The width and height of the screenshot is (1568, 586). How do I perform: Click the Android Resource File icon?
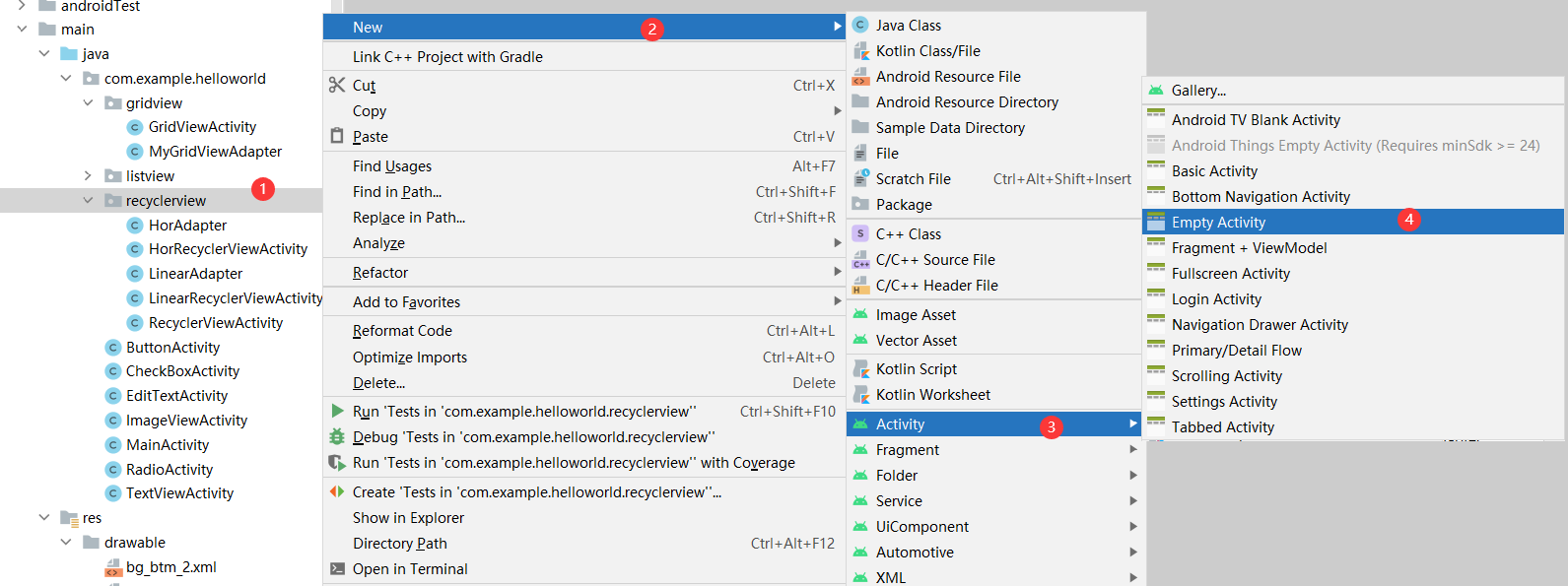coord(860,77)
